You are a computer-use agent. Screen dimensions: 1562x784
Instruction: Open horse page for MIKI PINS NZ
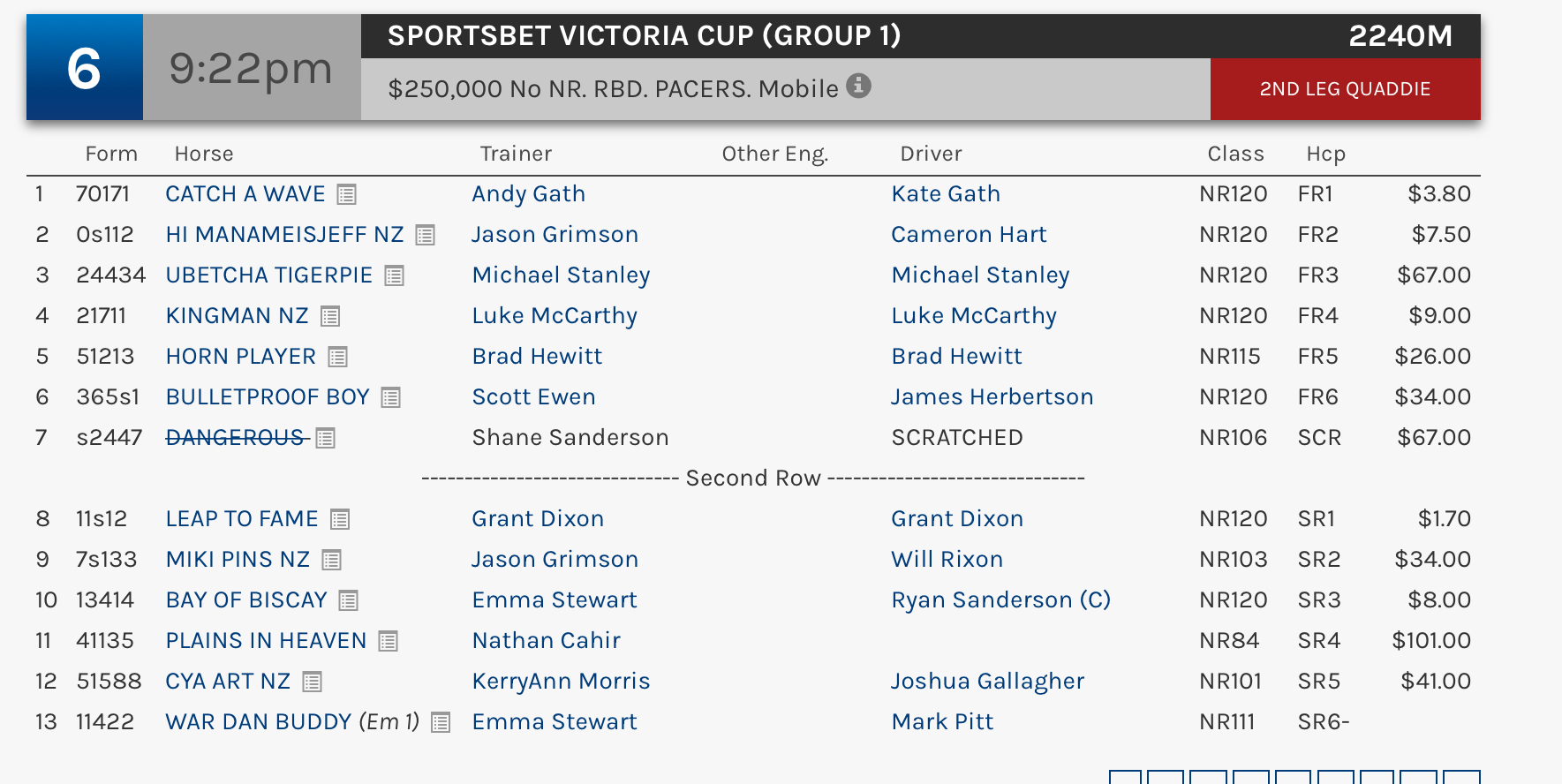click(x=238, y=560)
